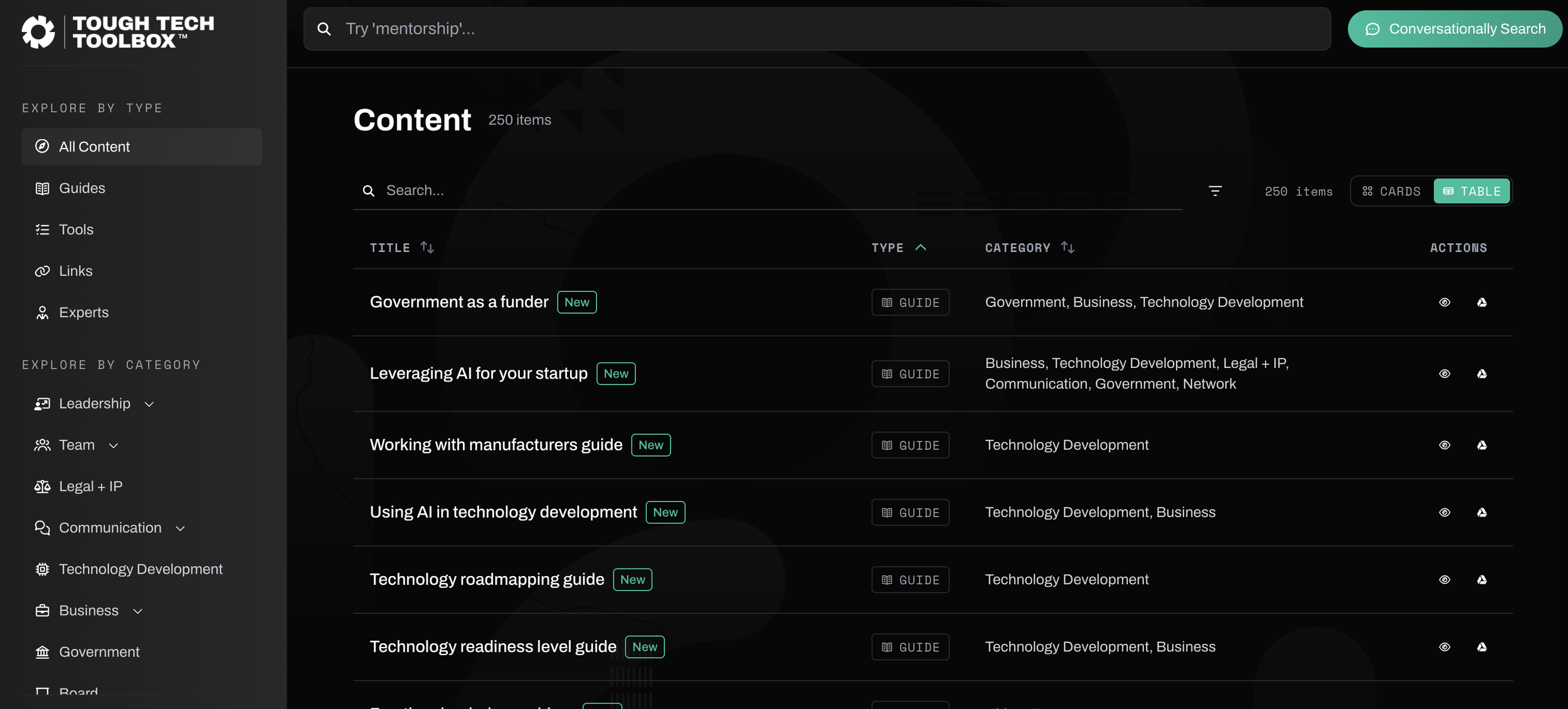This screenshot has width=1568, height=709.
Task: Expand the Business category chevron
Action: click(x=138, y=611)
